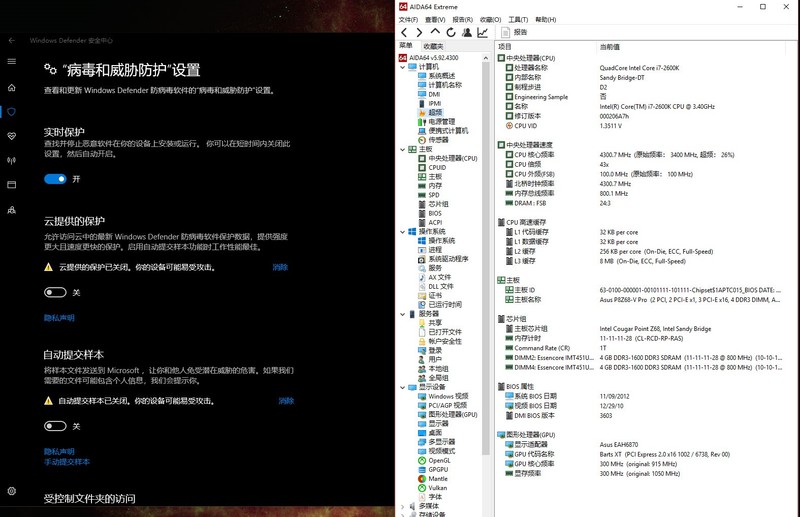Open Defender settings gear icon
The height and width of the screenshot is (517, 800).
12,491
